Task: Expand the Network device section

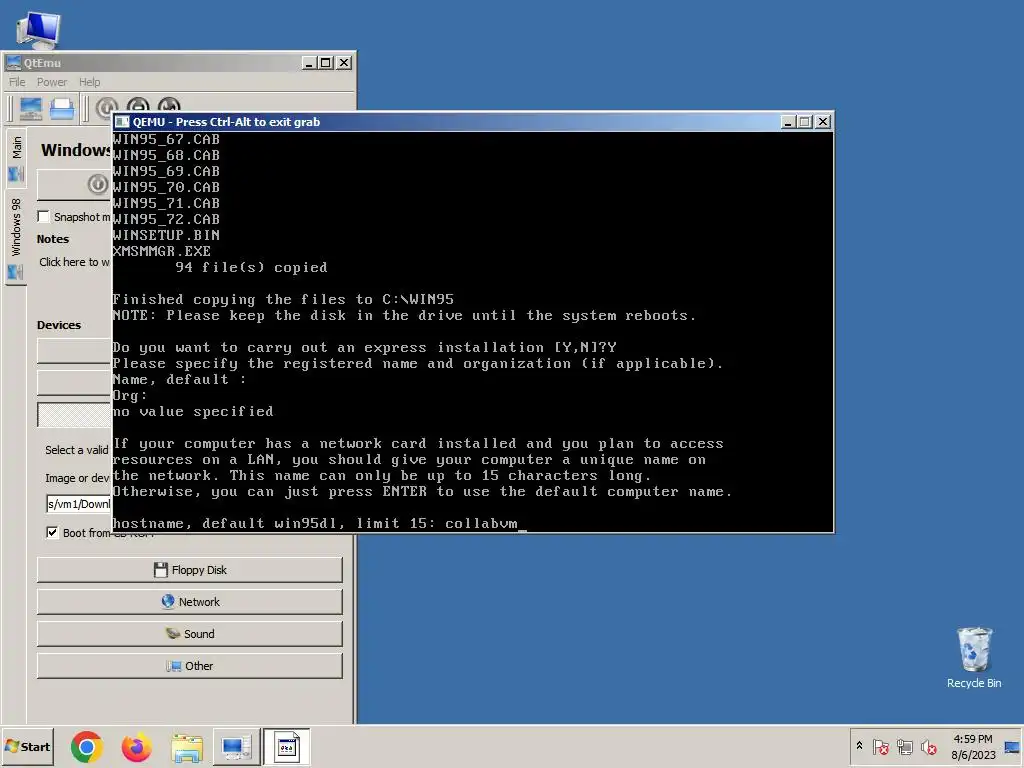Action: point(189,601)
